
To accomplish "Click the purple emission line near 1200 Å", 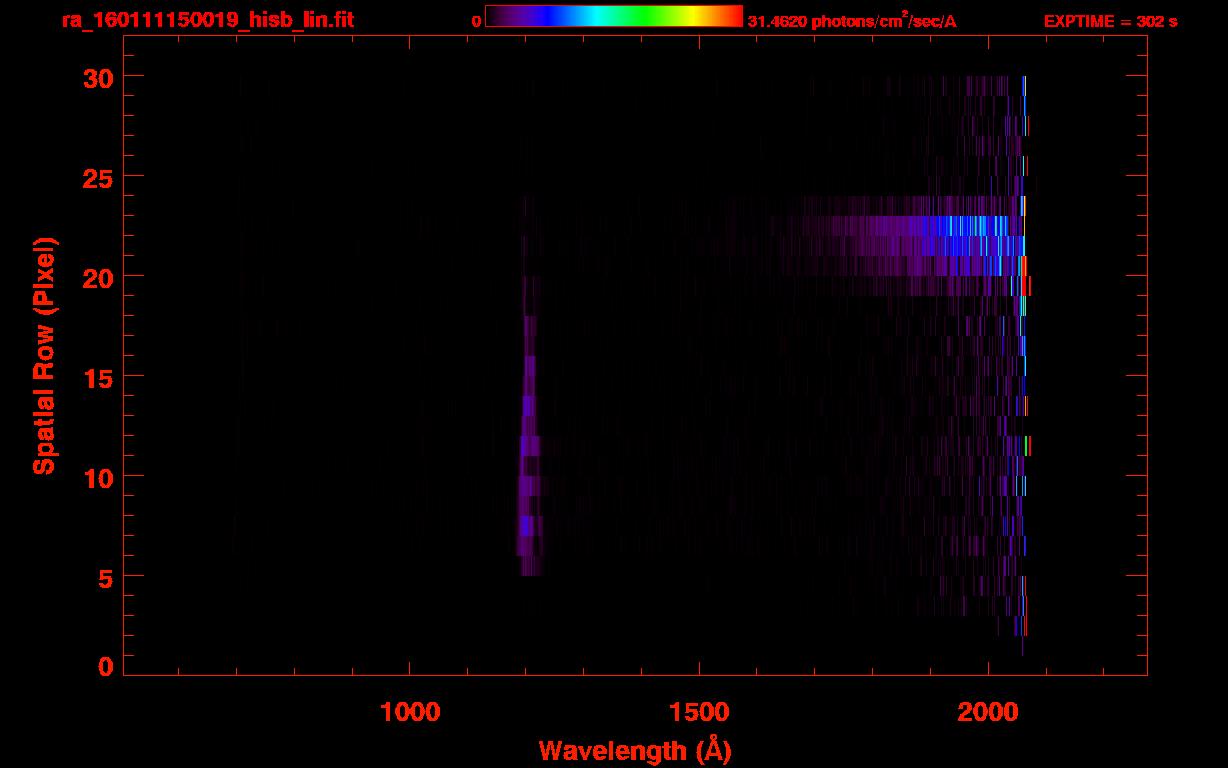I will (529, 446).
